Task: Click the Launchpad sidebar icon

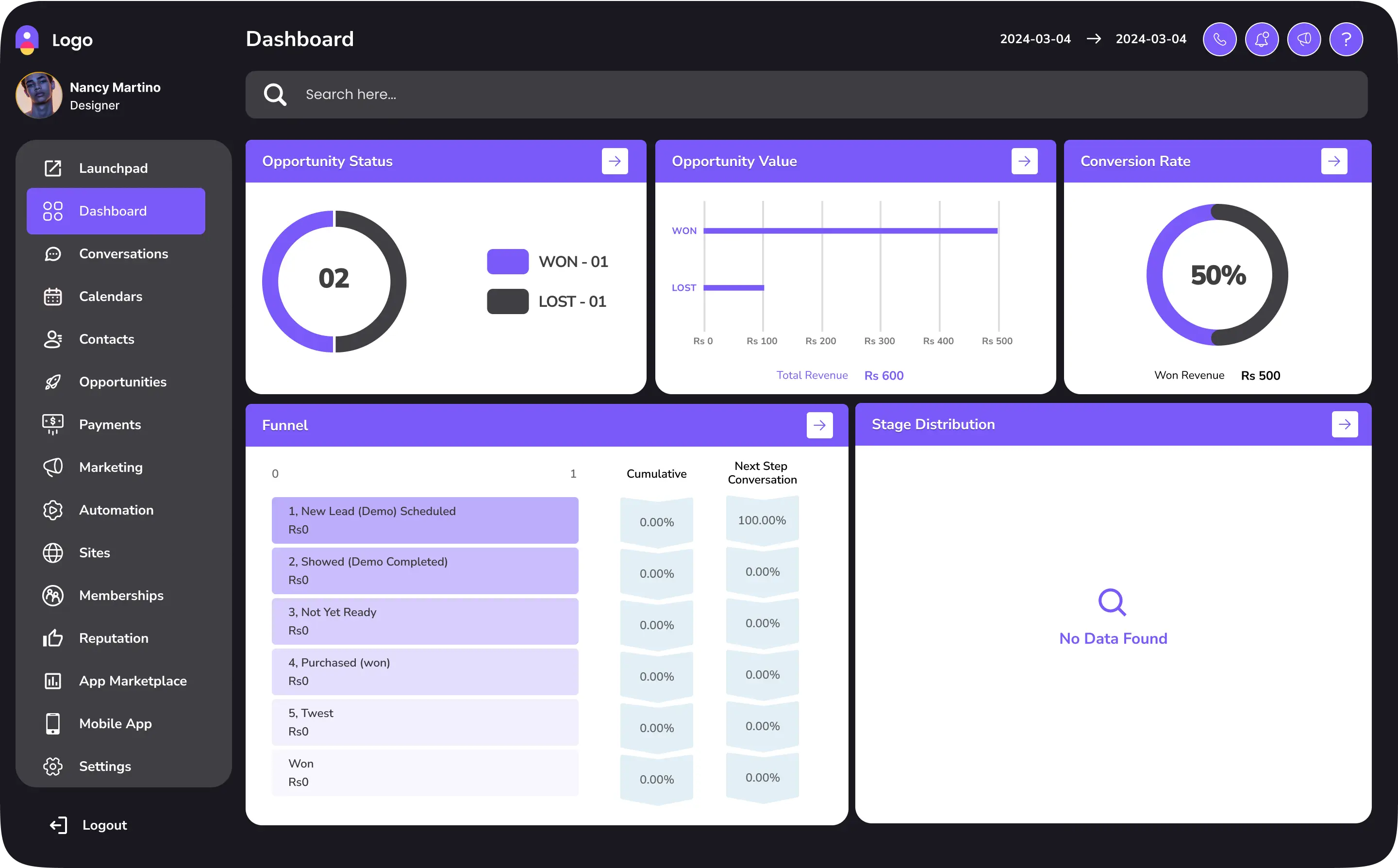Action: (53, 168)
